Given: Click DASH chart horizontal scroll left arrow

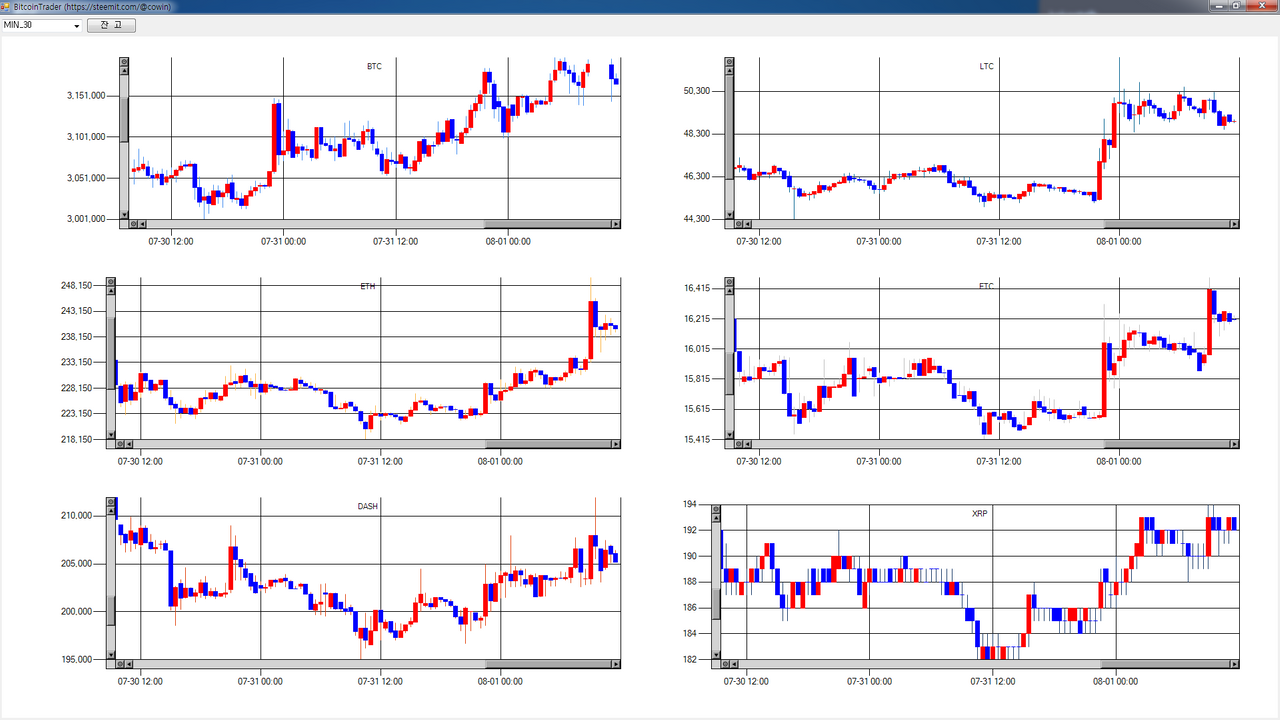Looking at the screenshot, I should point(130,664).
